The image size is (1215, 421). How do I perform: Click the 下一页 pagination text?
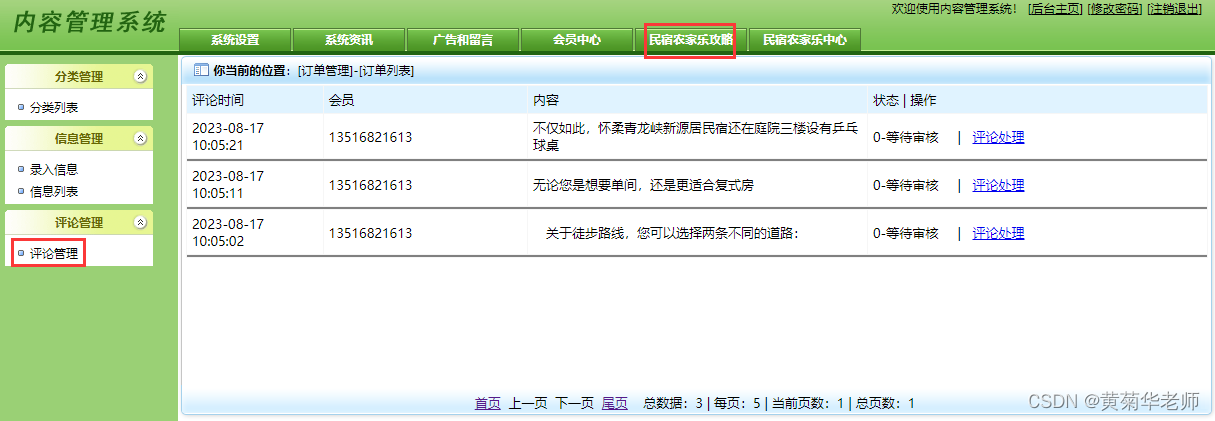pyautogui.click(x=575, y=404)
